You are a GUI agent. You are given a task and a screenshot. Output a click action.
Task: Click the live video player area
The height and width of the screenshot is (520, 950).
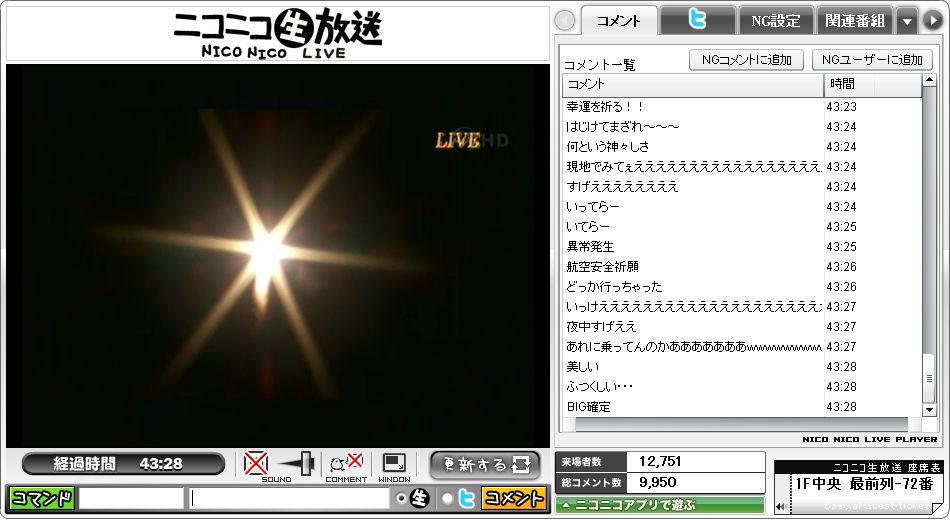tap(277, 255)
